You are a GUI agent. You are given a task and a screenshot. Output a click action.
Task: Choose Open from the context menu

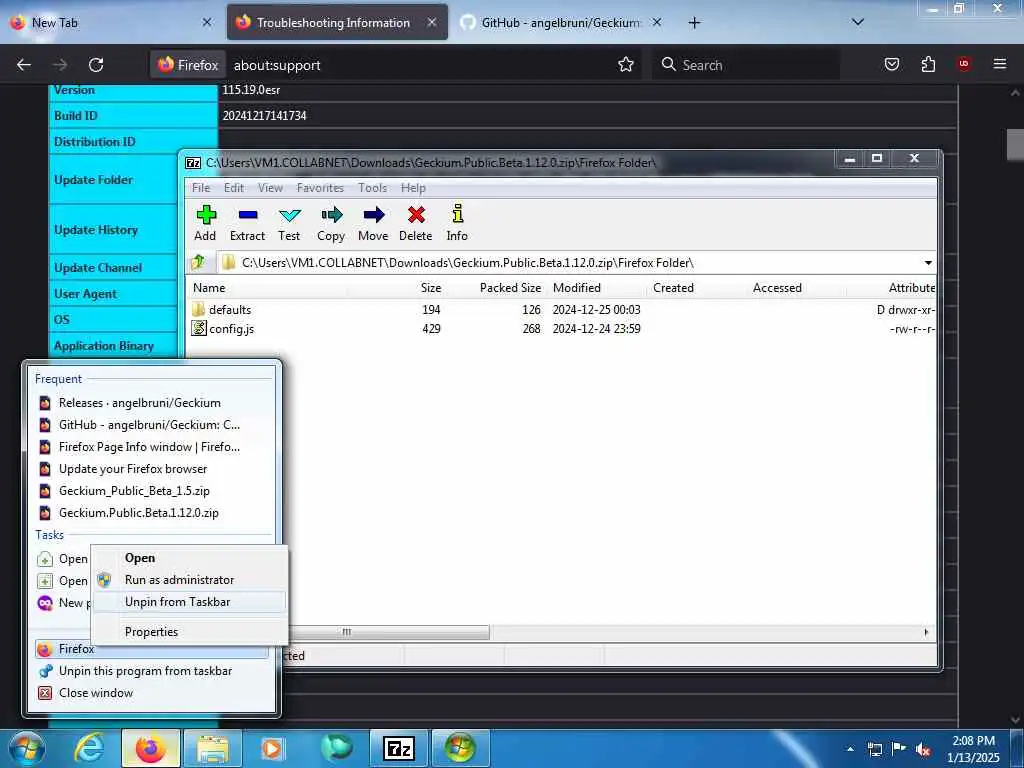(189, 558)
